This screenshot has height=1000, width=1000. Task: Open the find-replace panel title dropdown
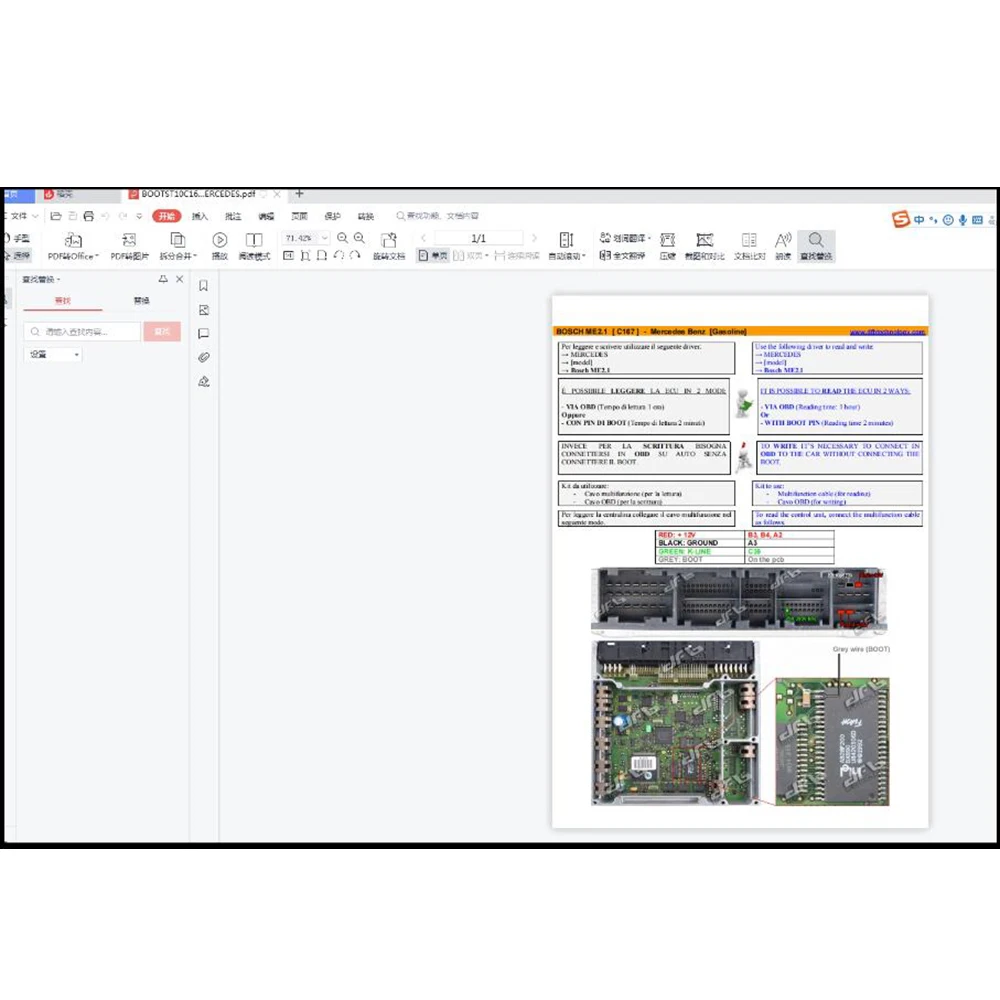coord(41,279)
